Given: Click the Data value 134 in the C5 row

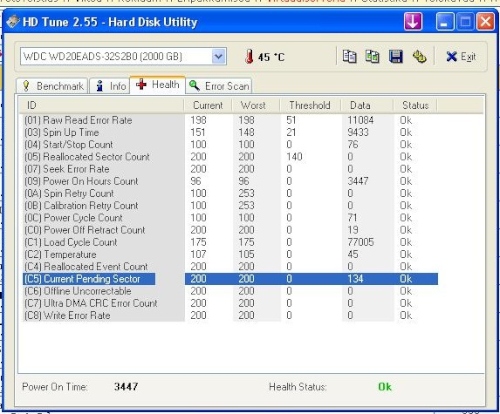Looking at the screenshot, I should point(355,279).
